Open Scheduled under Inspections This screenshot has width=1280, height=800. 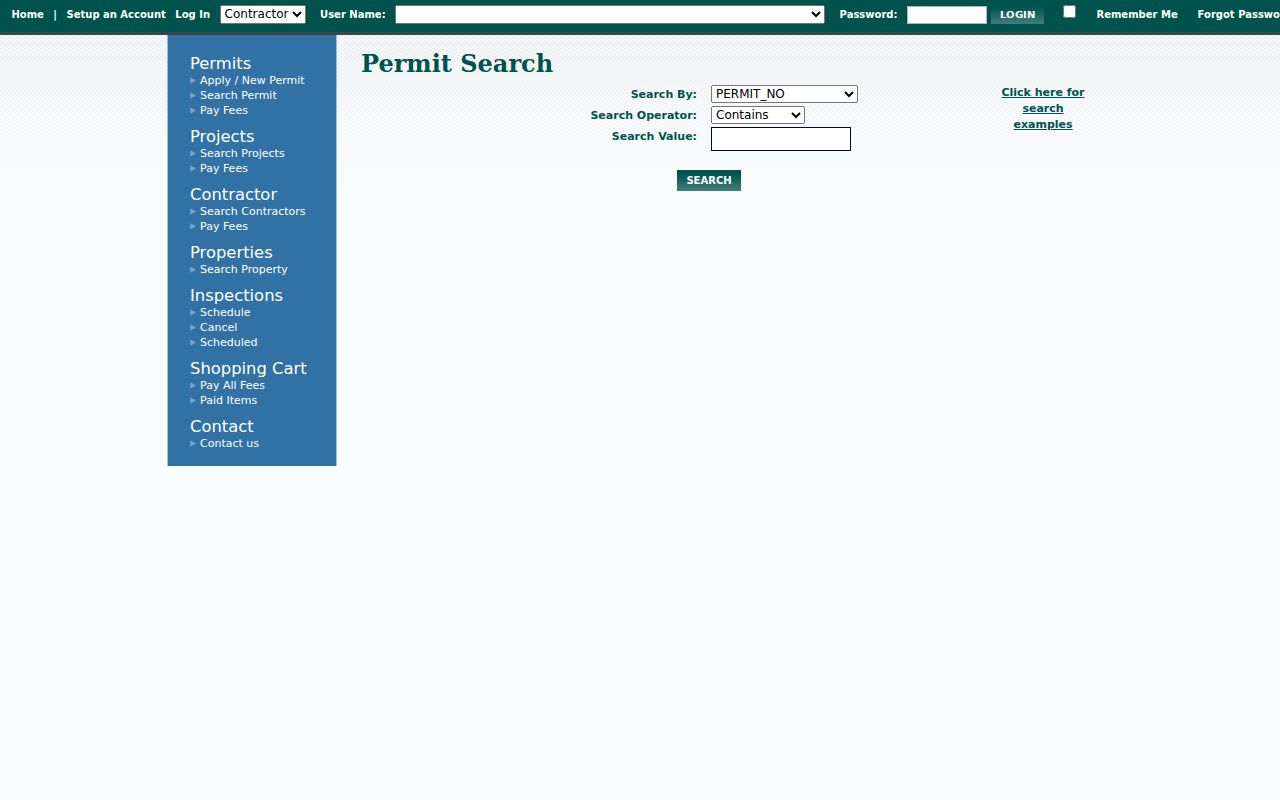coord(228,342)
